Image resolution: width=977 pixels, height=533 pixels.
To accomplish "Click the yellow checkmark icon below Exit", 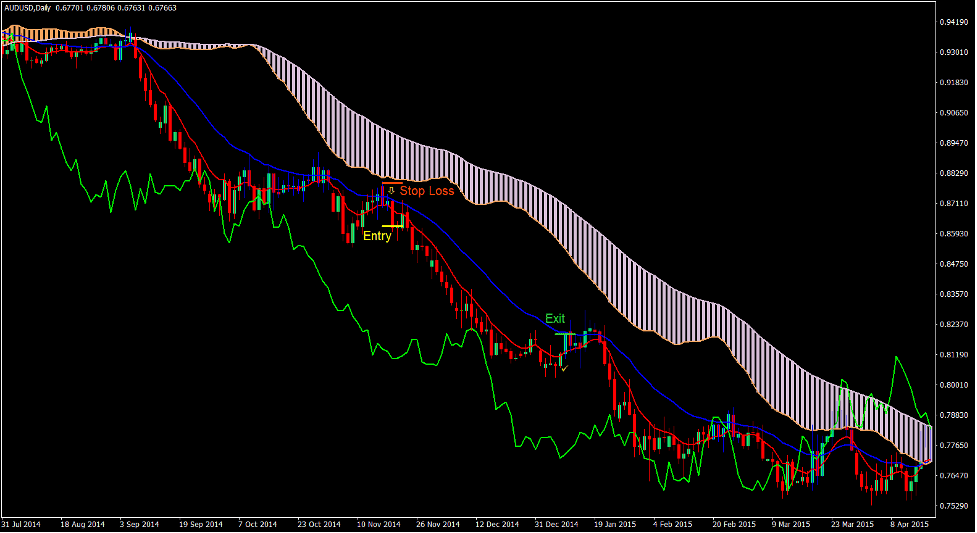I will coord(565,368).
